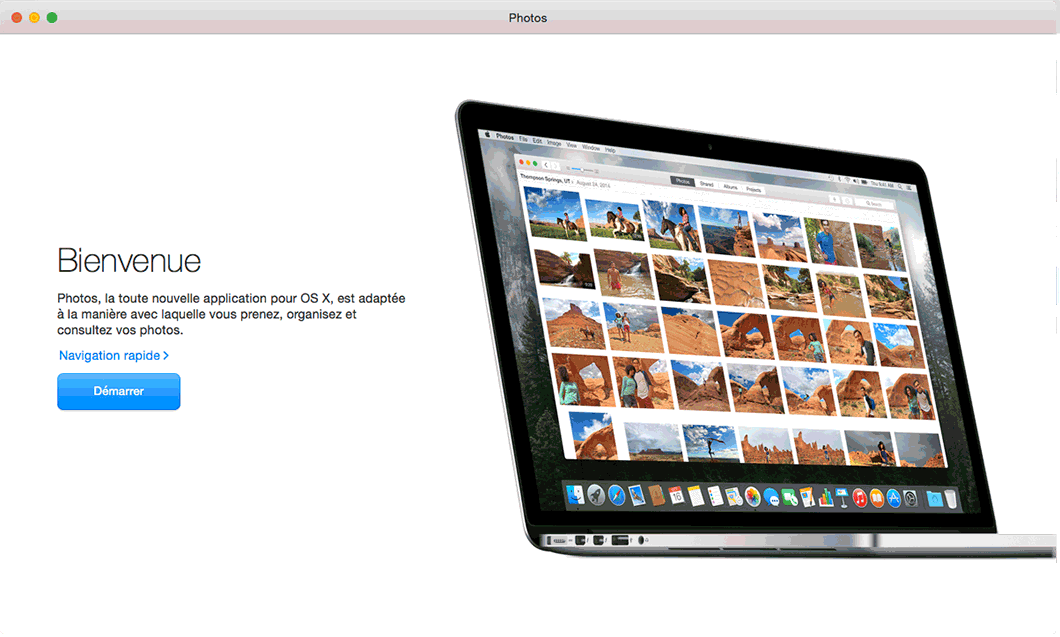Click the Démarrer button
The height and width of the screenshot is (637, 1060).
tap(118, 391)
